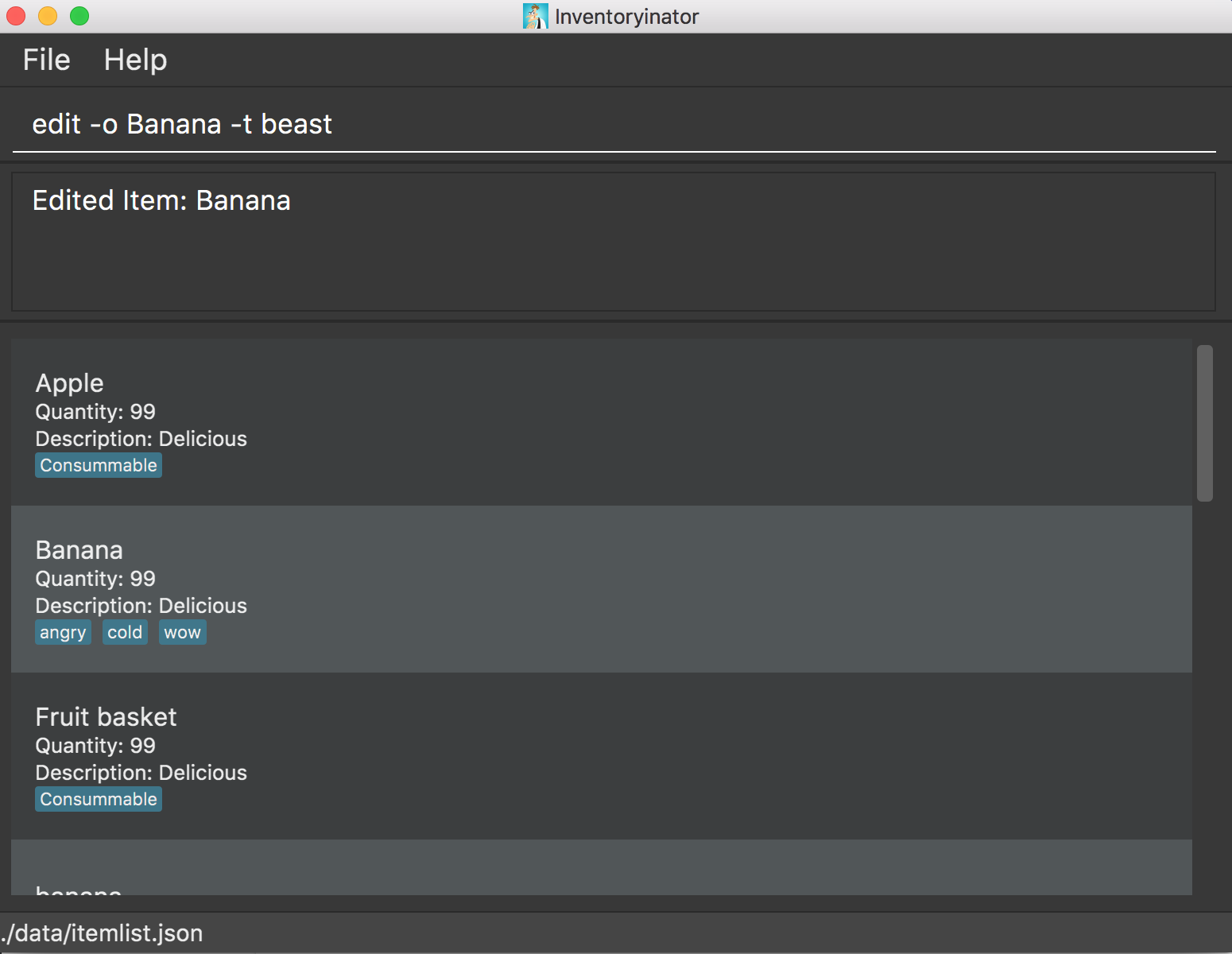Open the Help menu
Image resolution: width=1232 pixels, height=954 pixels.
pos(135,60)
